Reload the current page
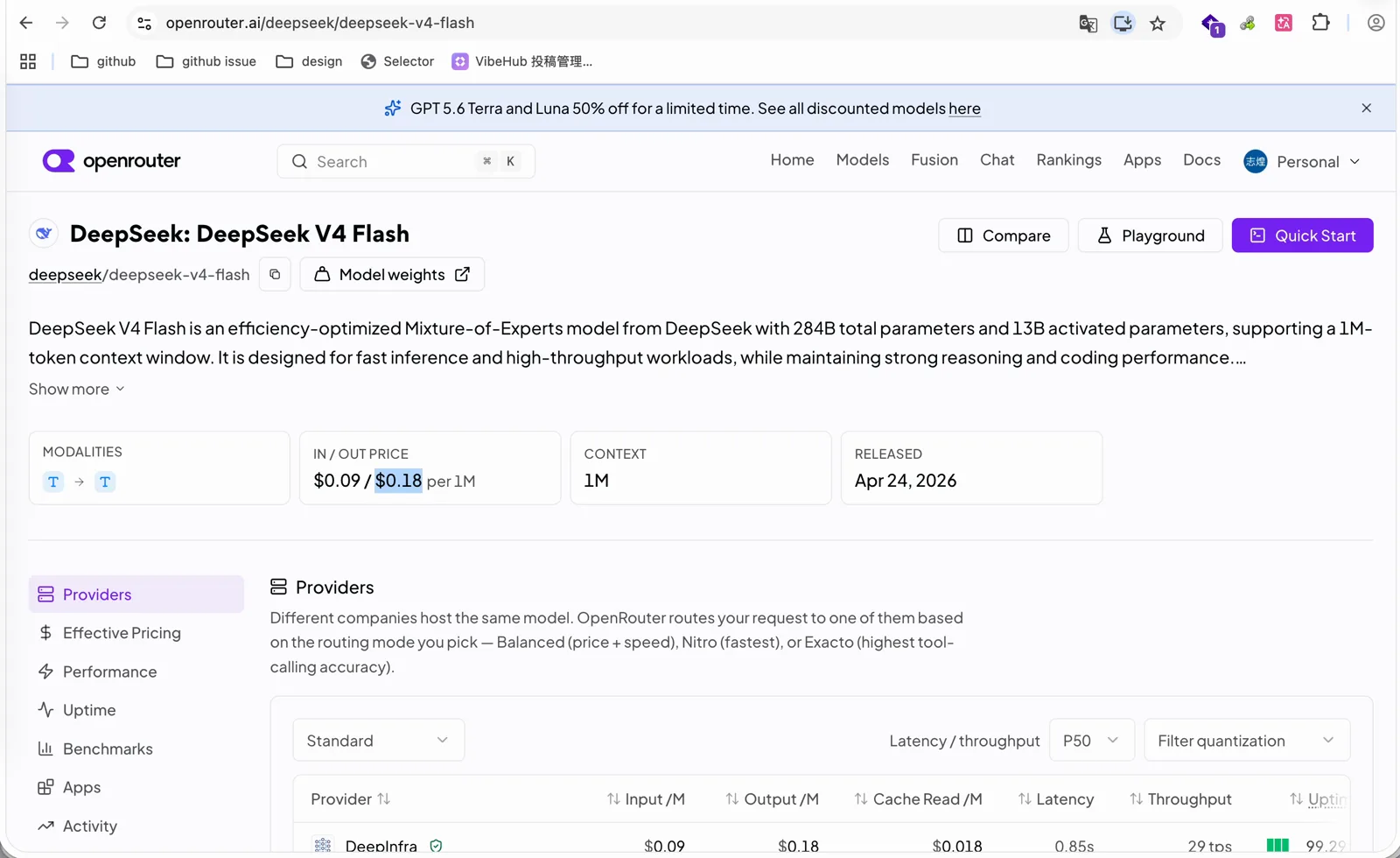Screen dimensions: 1400x858 (99, 23)
